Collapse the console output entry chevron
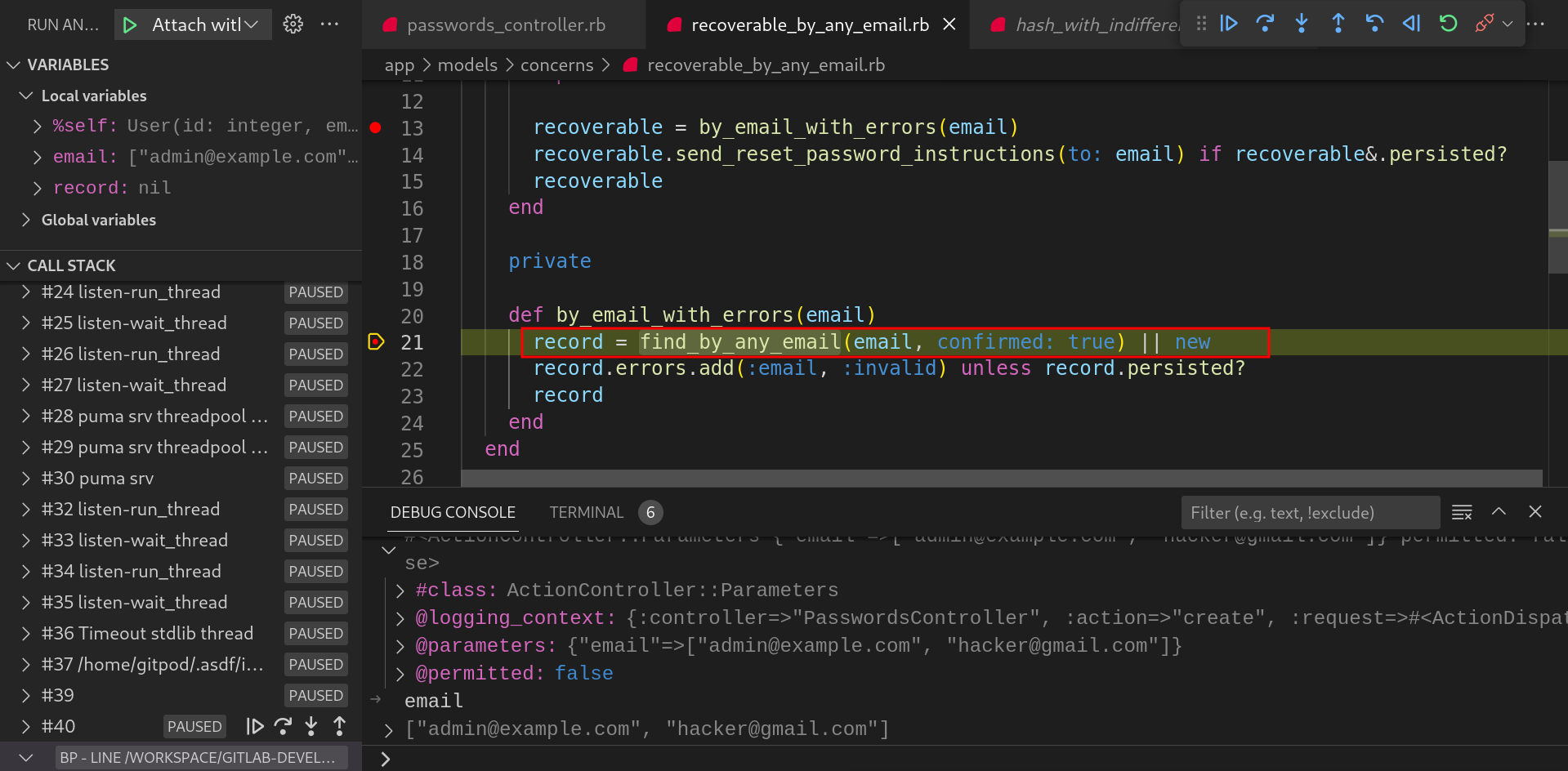This screenshot has width=1568, height=771. 389,550
